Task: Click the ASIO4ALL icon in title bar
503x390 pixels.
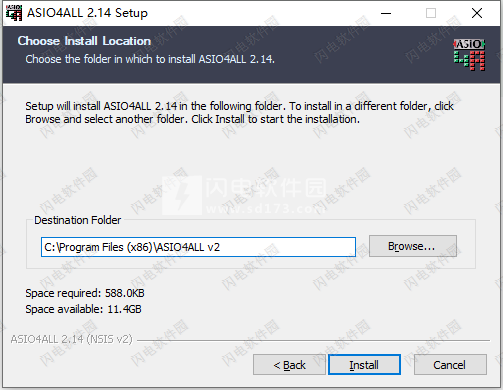Action: click(14, 13)
